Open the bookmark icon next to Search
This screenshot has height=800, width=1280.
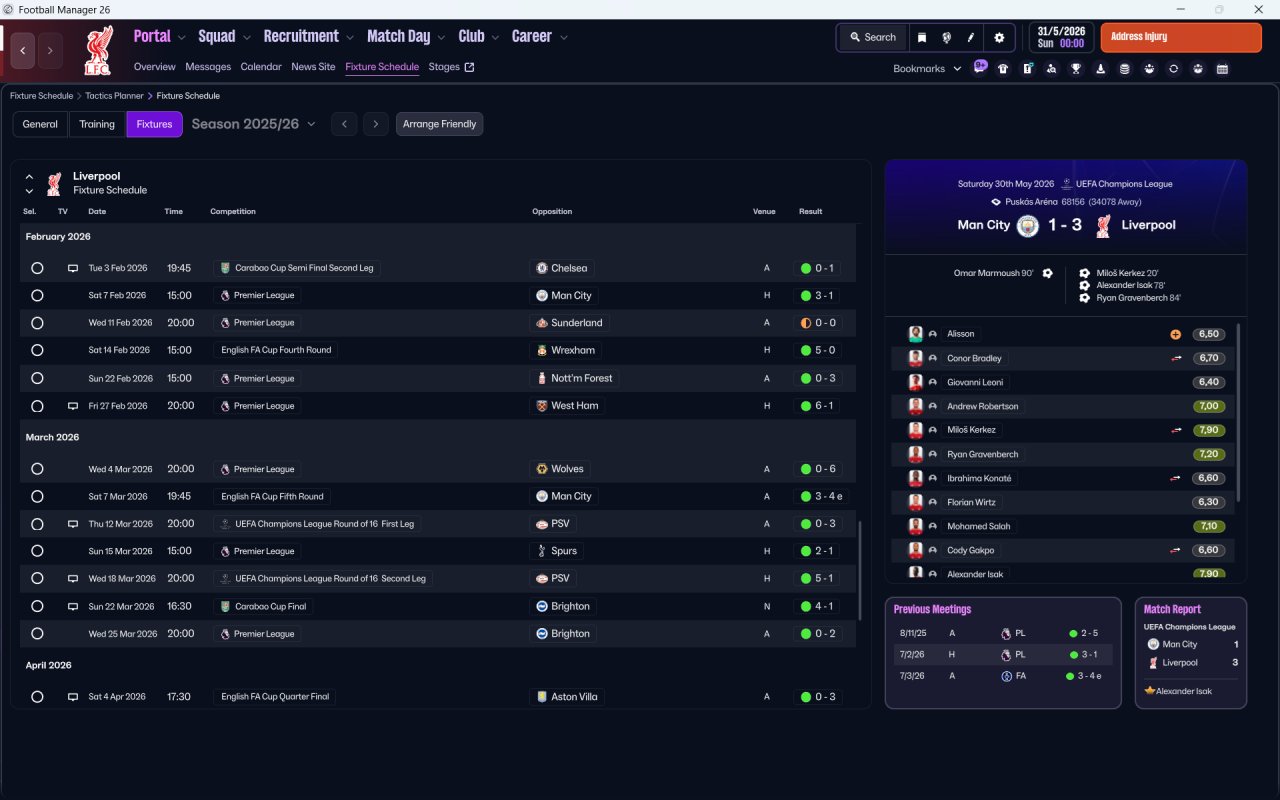(922, 37)
